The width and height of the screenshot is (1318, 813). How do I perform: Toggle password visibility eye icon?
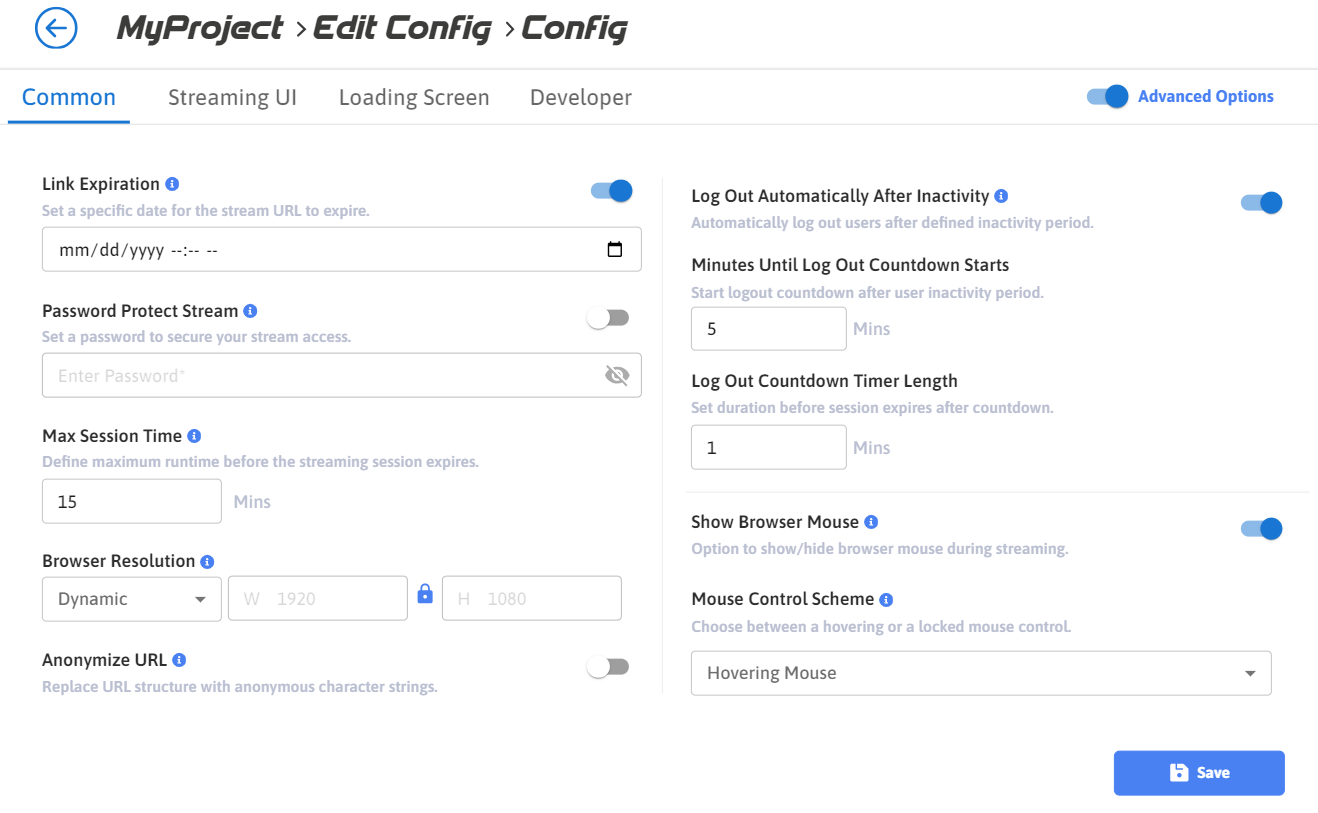tap(617, 375)
